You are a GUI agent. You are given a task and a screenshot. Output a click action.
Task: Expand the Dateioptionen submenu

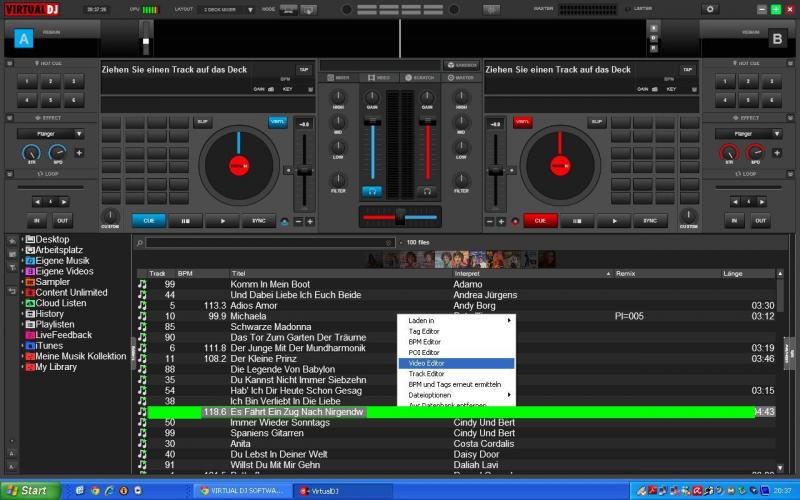[x=457, y=395]
